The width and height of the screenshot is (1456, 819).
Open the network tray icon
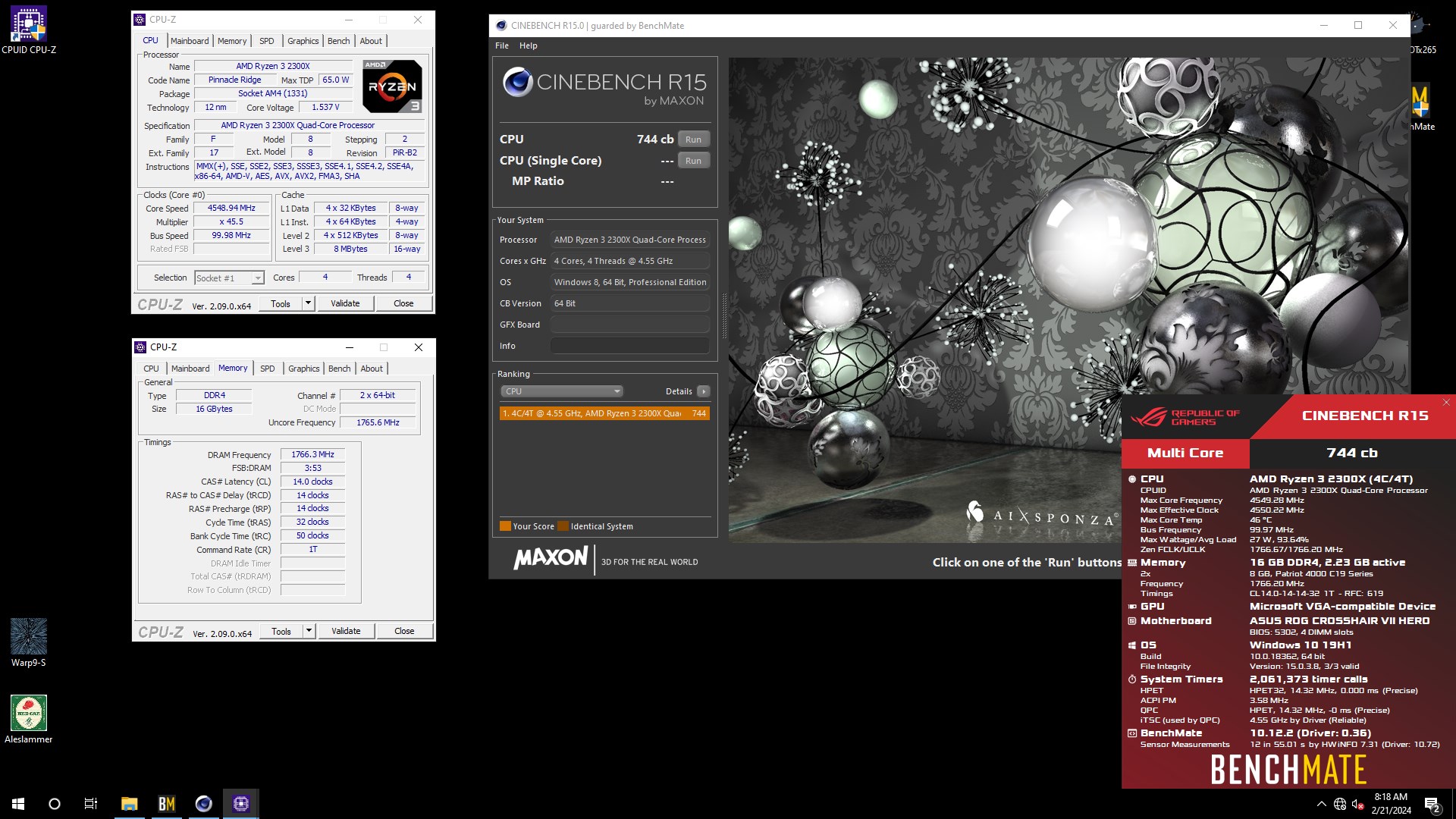(1340, 804)
